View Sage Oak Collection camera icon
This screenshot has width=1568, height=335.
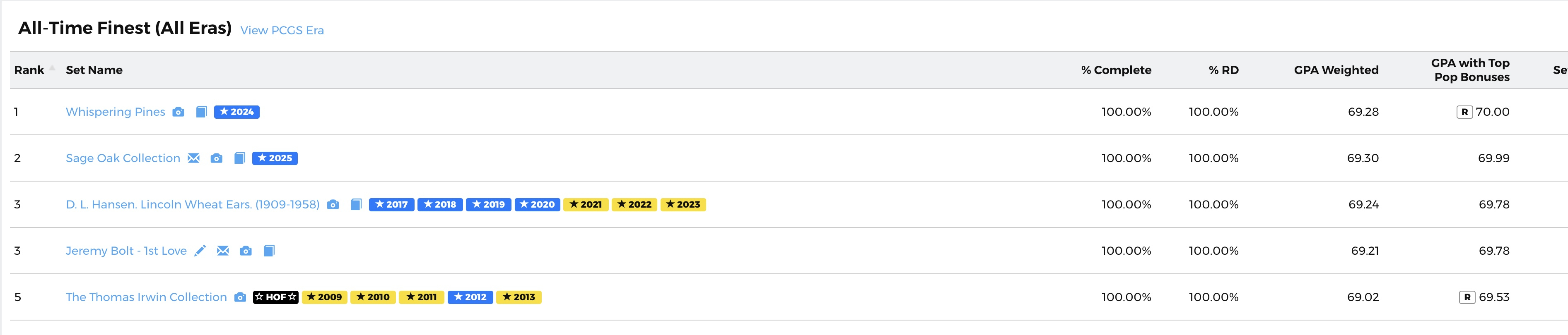click(217, 158)
